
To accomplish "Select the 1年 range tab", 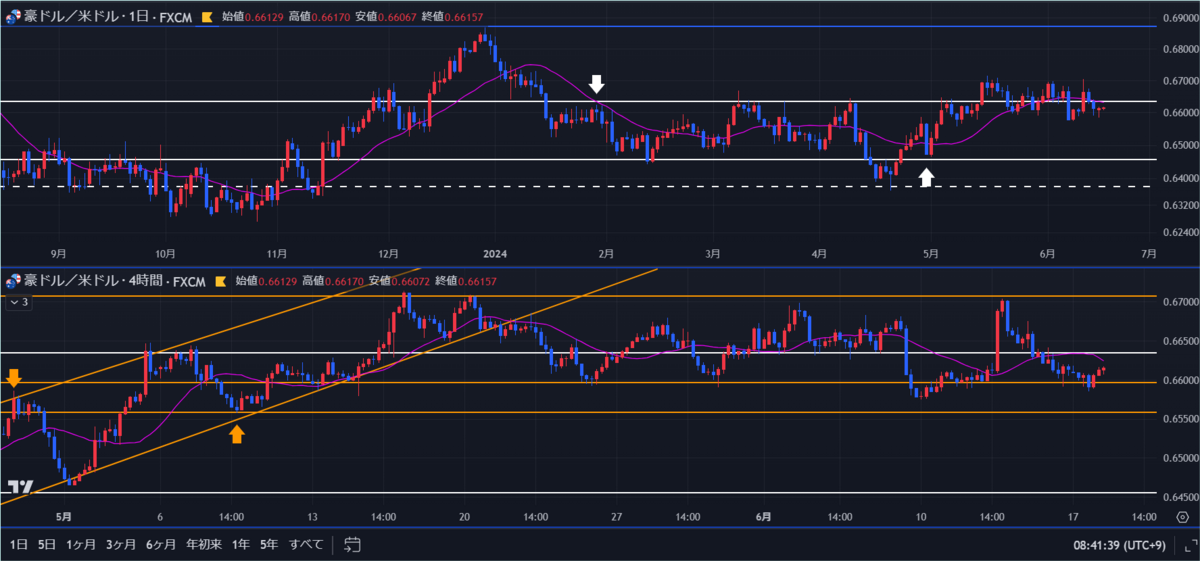I will [241, 545].
